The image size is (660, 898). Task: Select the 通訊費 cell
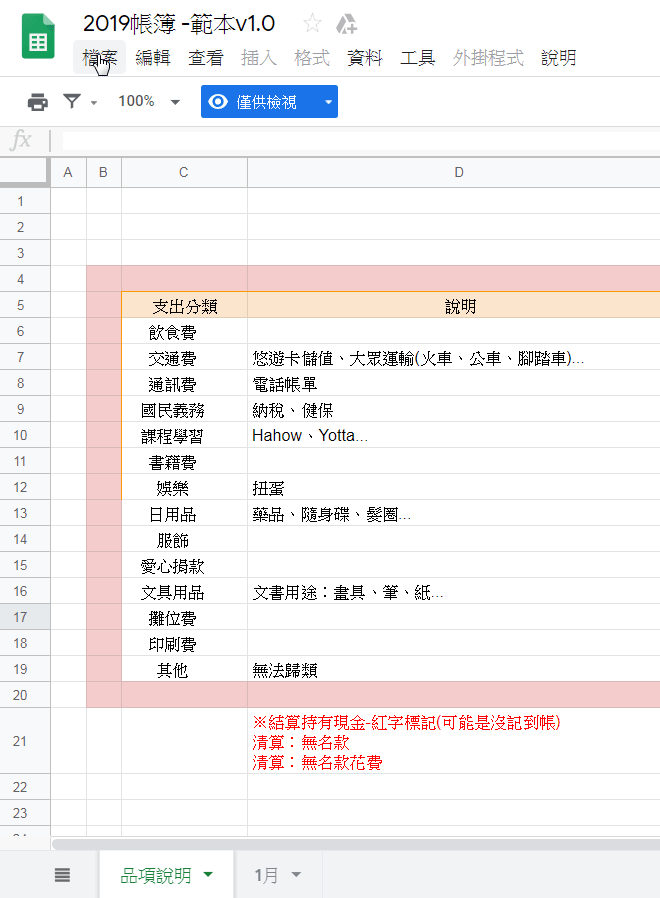coord(184,383)
